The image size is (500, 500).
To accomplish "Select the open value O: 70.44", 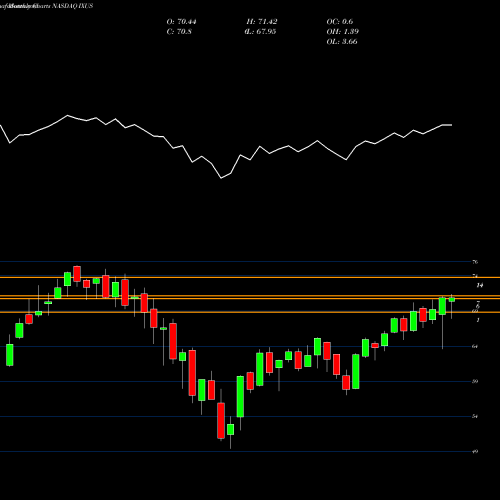I will tap(181, 22).
